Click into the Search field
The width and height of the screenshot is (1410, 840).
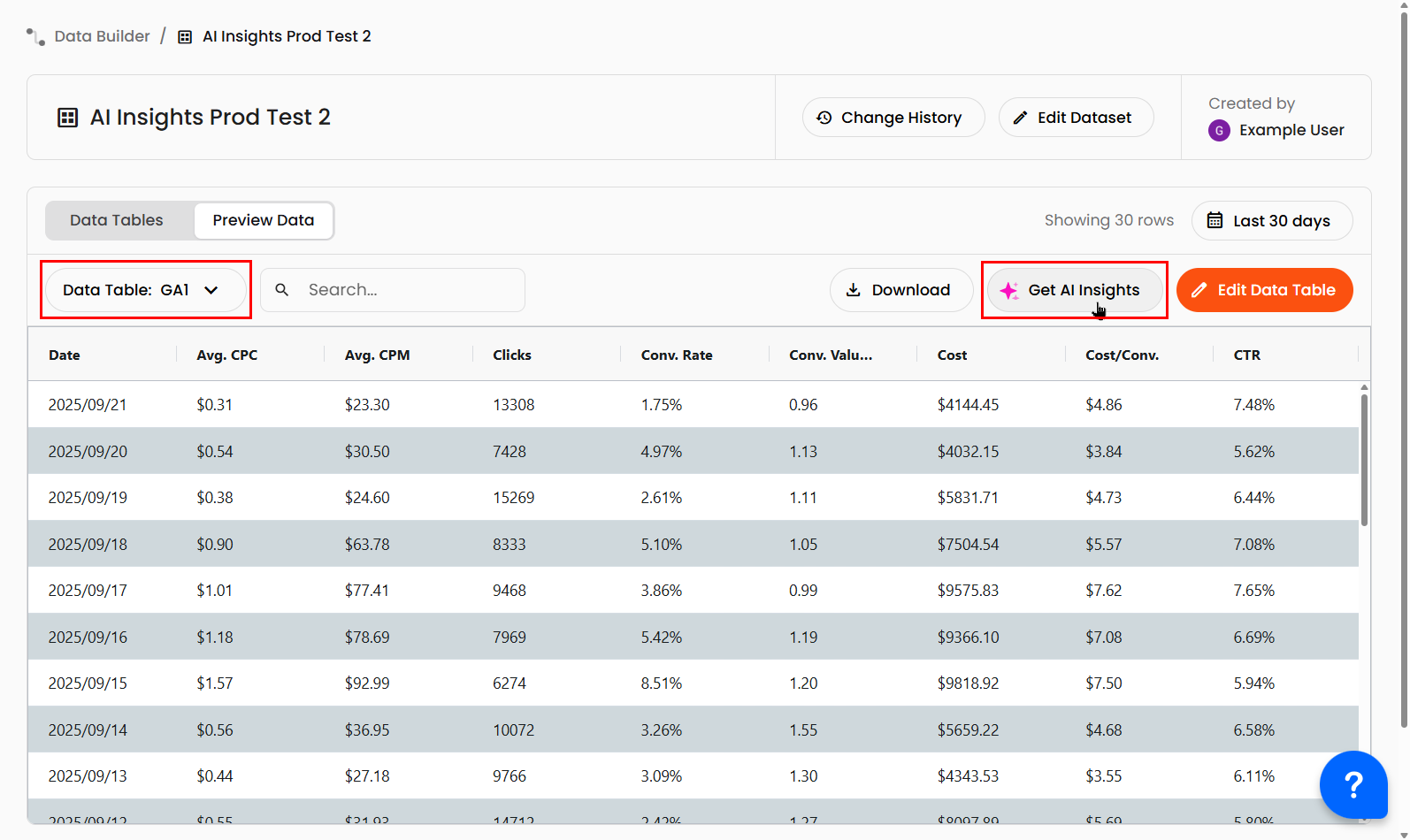click(407, 290)
